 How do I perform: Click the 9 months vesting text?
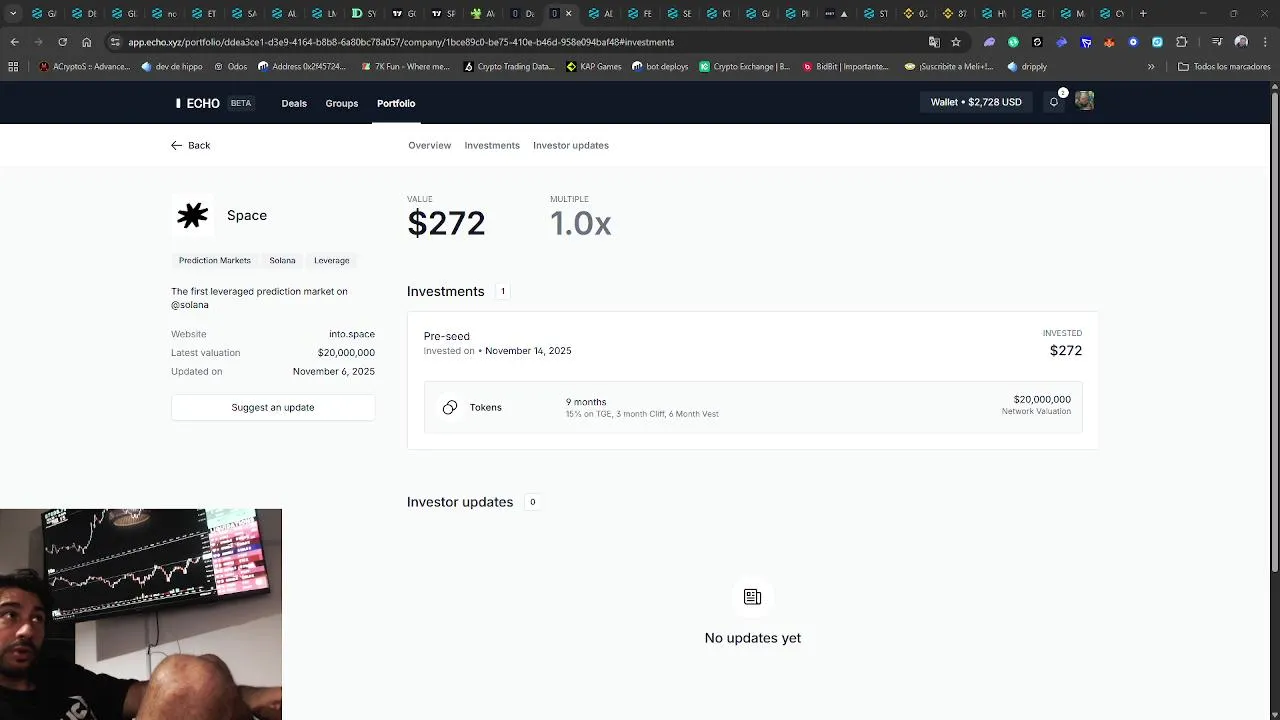click(x=586, y=402)
